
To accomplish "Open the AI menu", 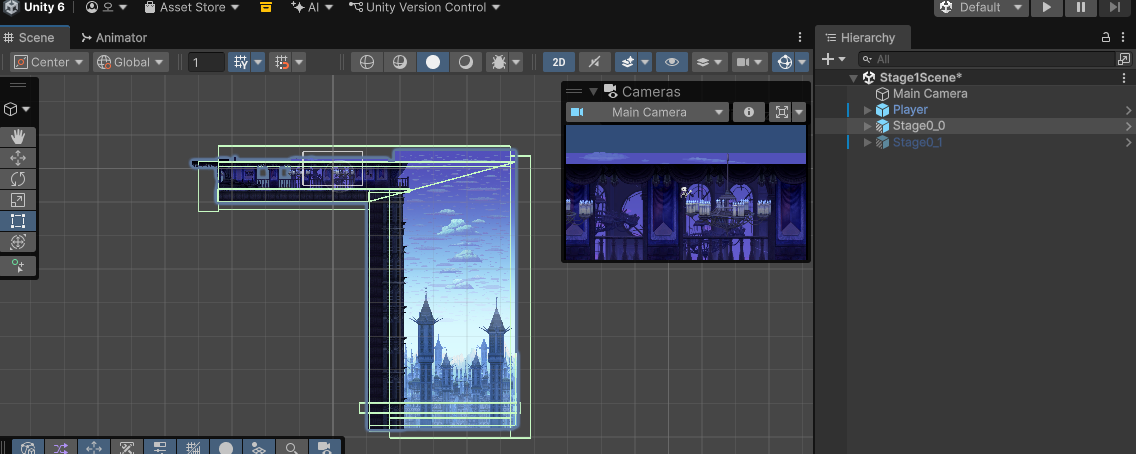I will pos(312,8).
